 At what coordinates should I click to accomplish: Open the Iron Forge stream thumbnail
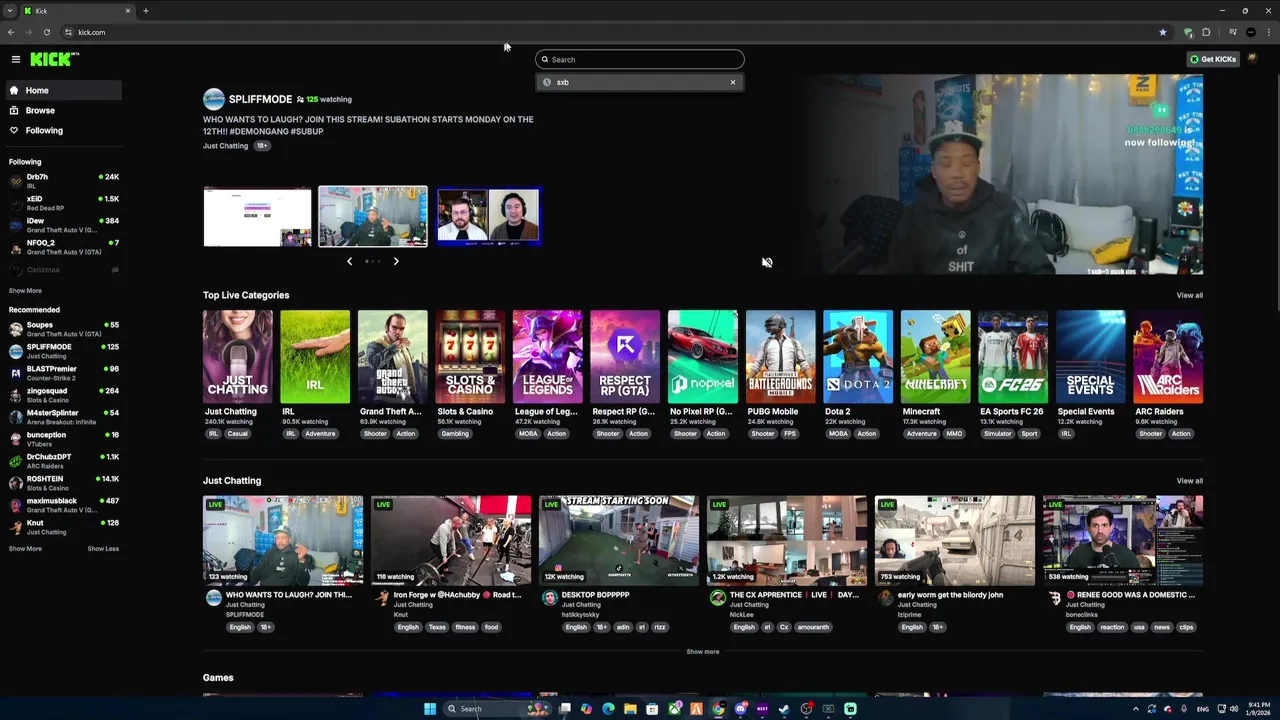point(451,540)
